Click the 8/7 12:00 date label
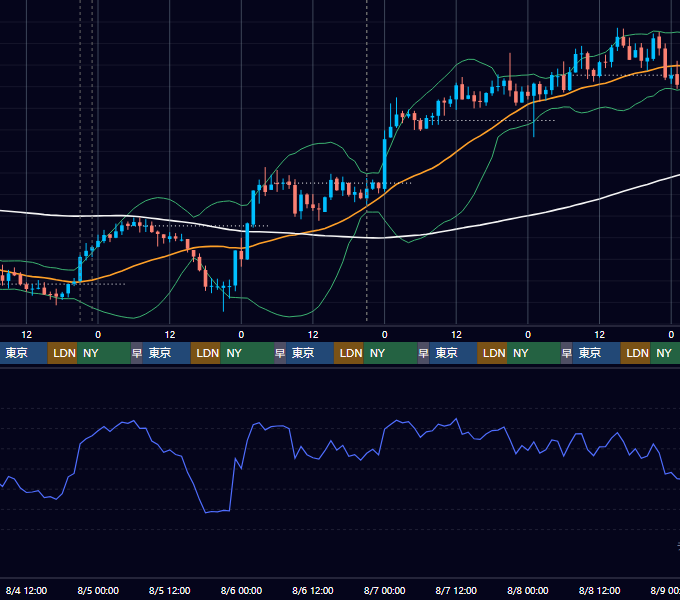 (x=456, y=590)
